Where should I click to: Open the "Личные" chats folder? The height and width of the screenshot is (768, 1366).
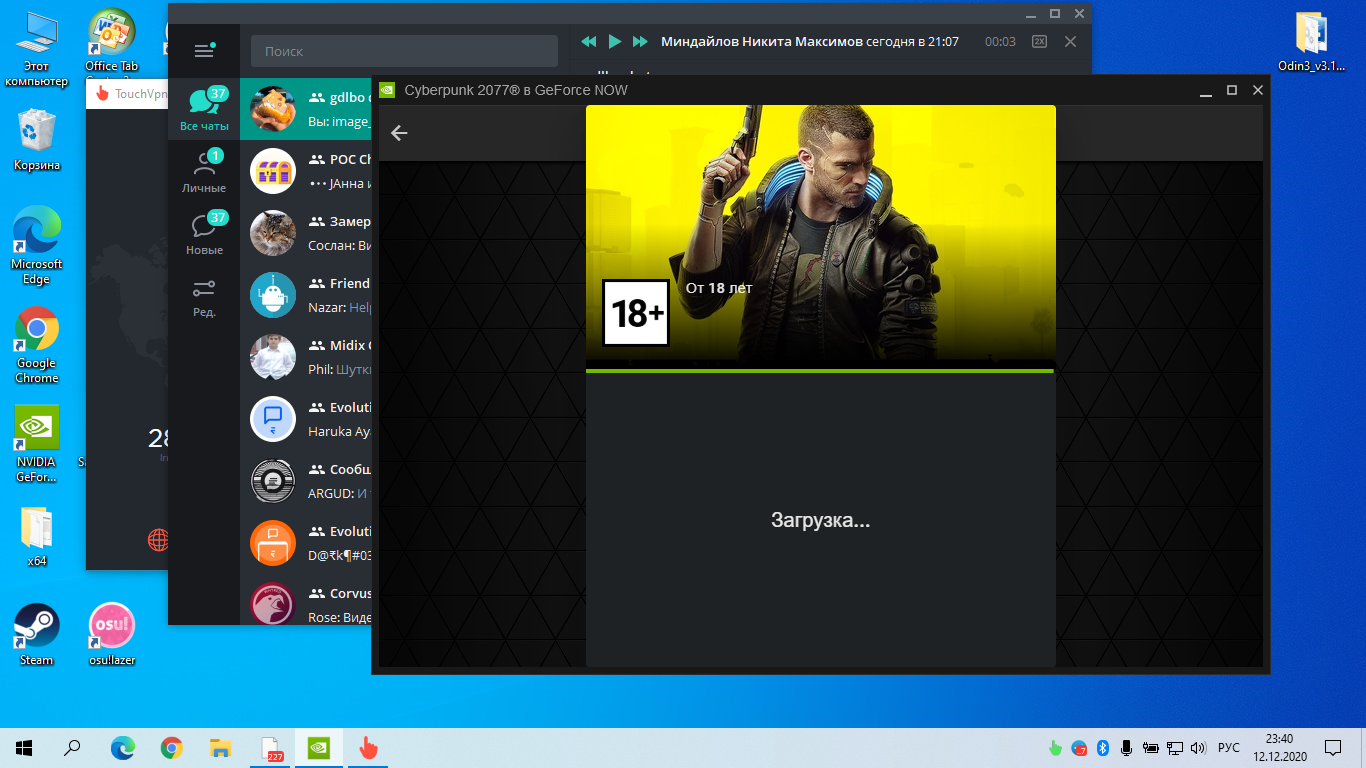click(x=204, y=172)
